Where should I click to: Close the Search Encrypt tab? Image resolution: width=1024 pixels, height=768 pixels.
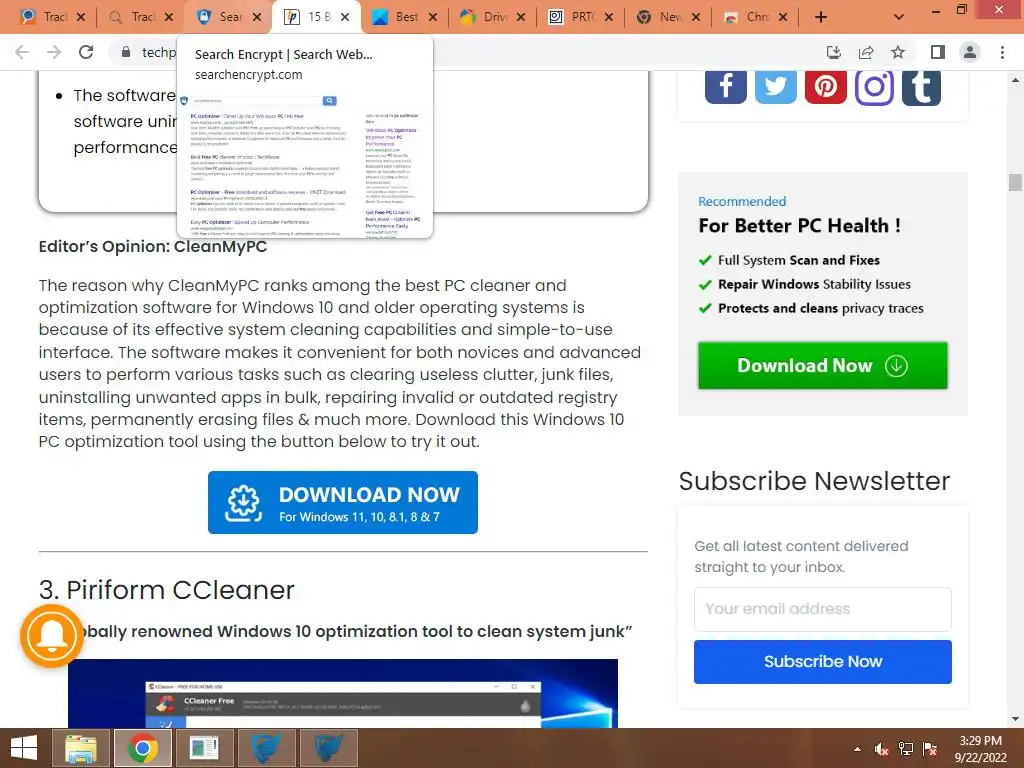point(257,17)
